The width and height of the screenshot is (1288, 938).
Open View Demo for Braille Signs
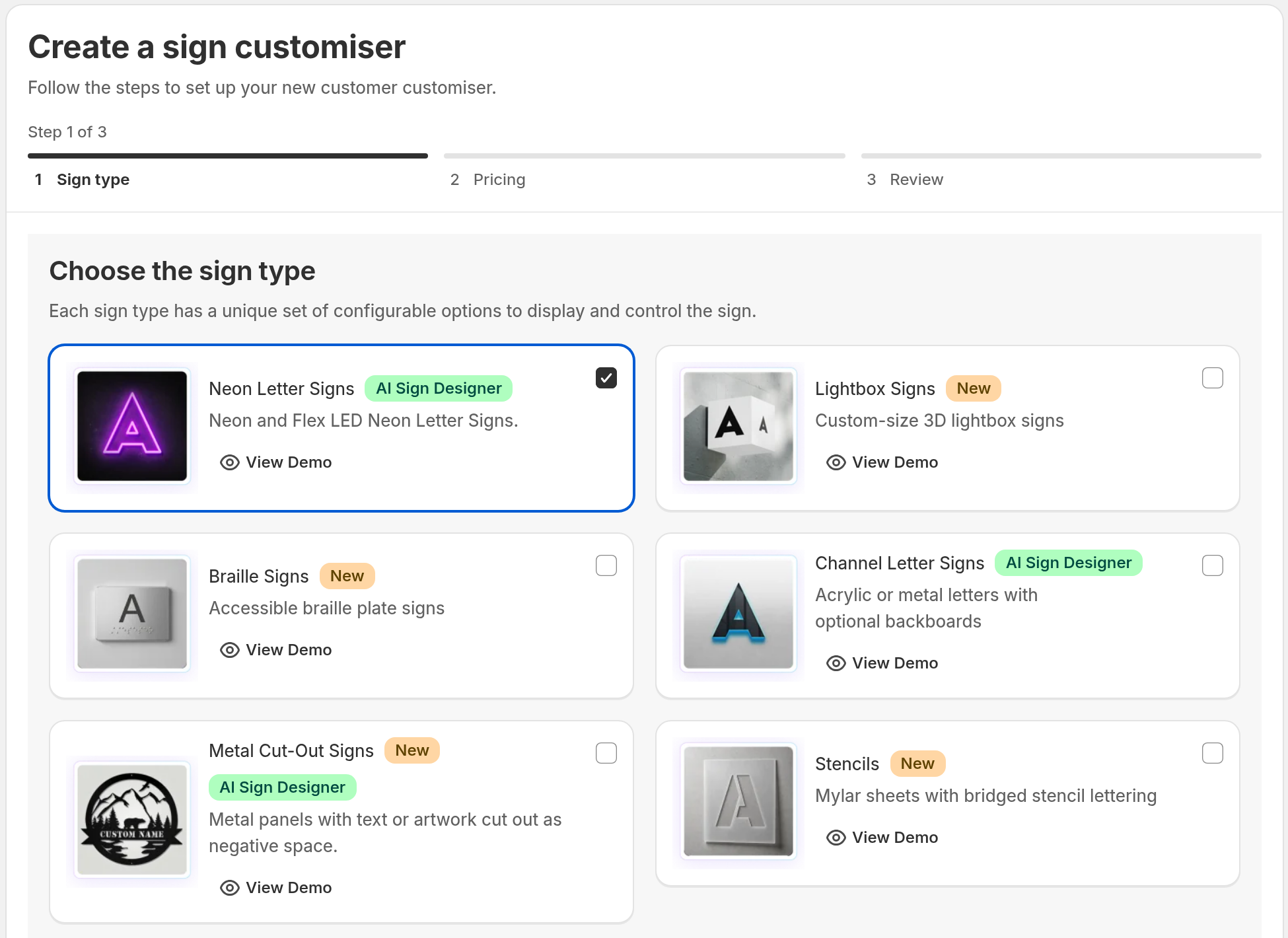point(275,650)
